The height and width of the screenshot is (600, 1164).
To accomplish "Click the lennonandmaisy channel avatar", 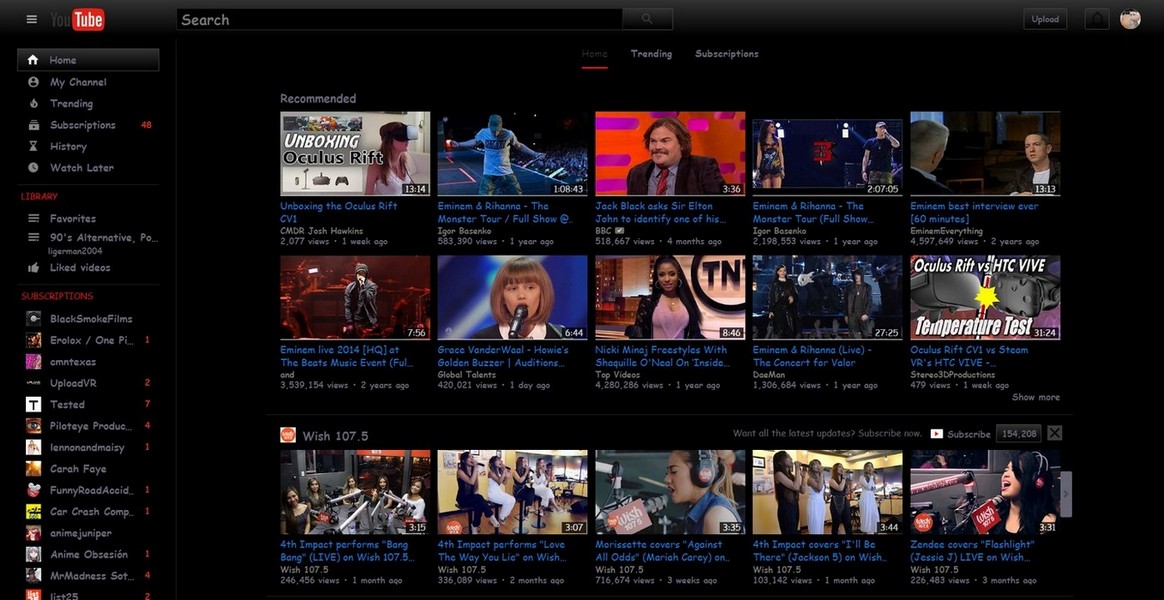I will (33, 448).
